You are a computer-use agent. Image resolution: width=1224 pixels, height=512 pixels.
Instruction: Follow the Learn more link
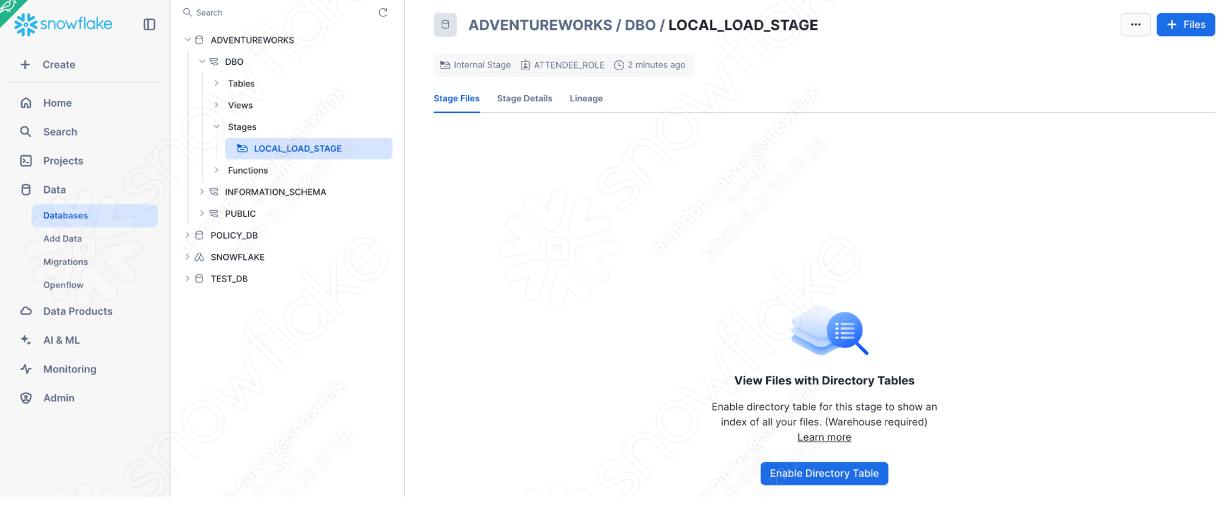pos(824,437)
